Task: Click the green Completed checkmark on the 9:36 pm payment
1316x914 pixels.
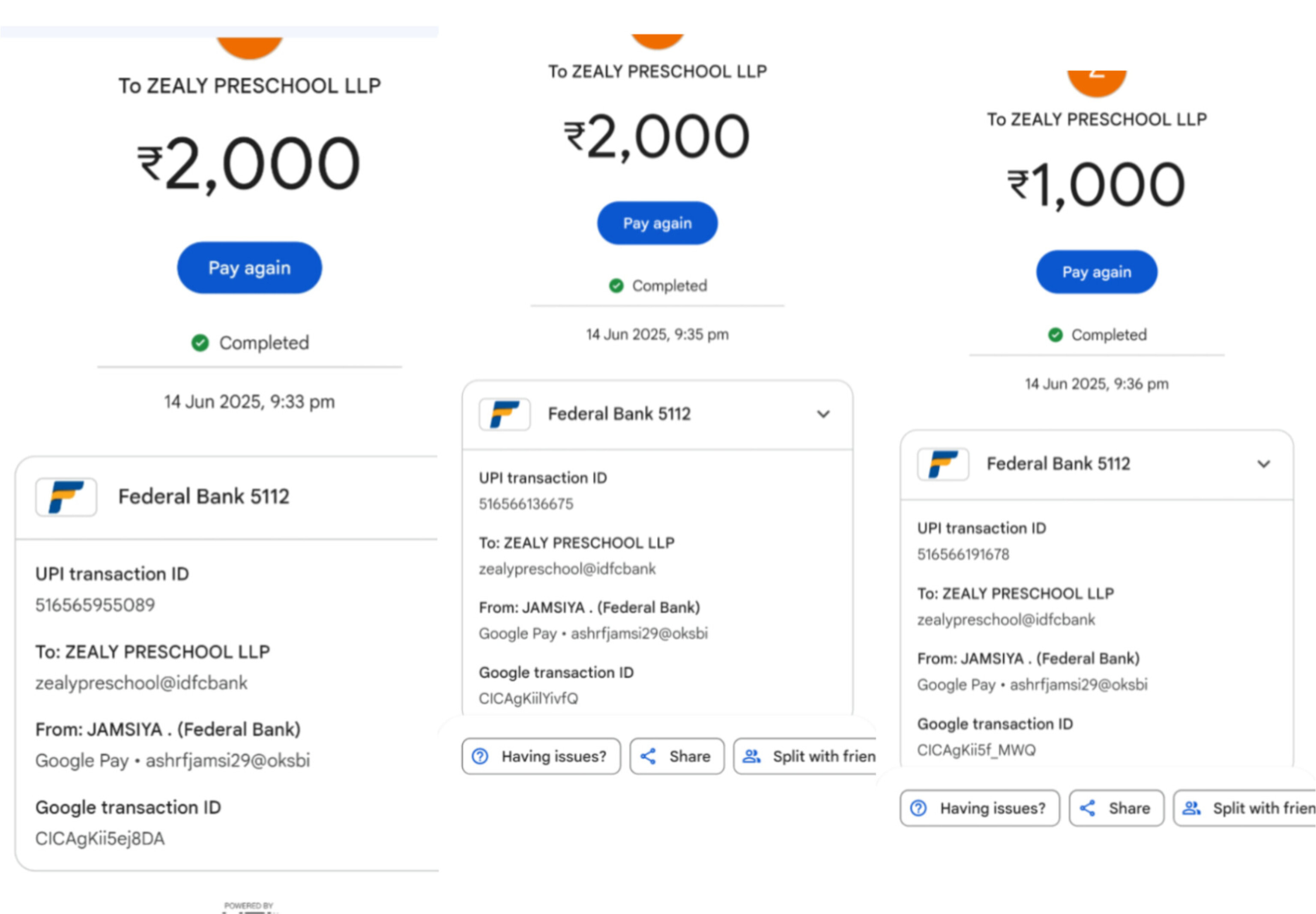Action: (x=1055, y=335)
